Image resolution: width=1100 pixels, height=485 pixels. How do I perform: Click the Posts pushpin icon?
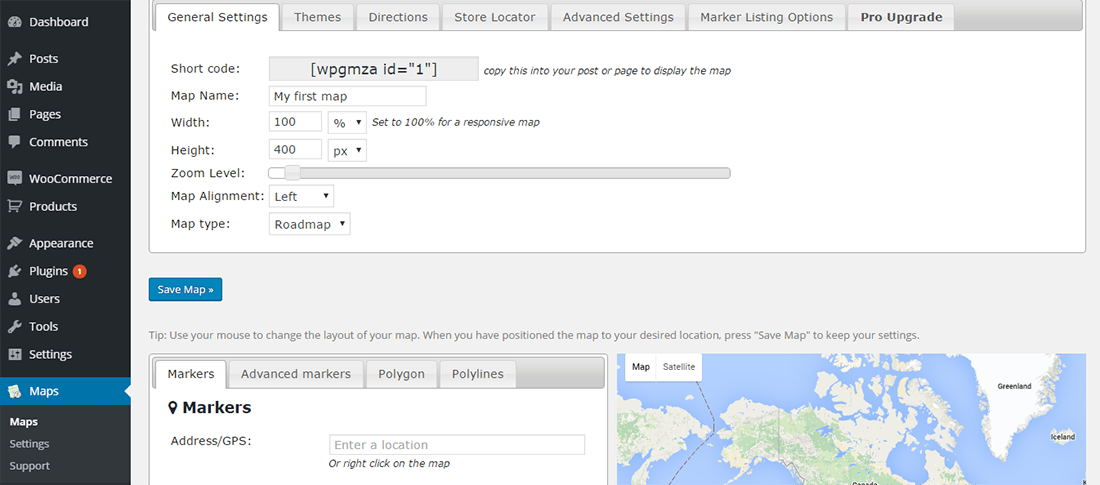tap(14, 59)
